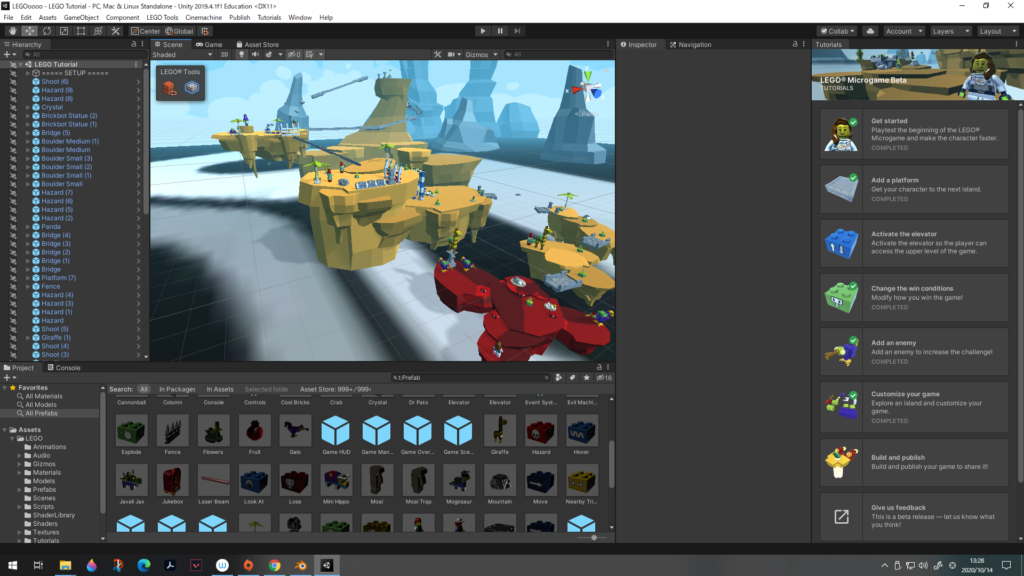Viewport: 1024px width, 576px height.
Task: Open custom editor tools icon
Action: [x=115, y=31]
